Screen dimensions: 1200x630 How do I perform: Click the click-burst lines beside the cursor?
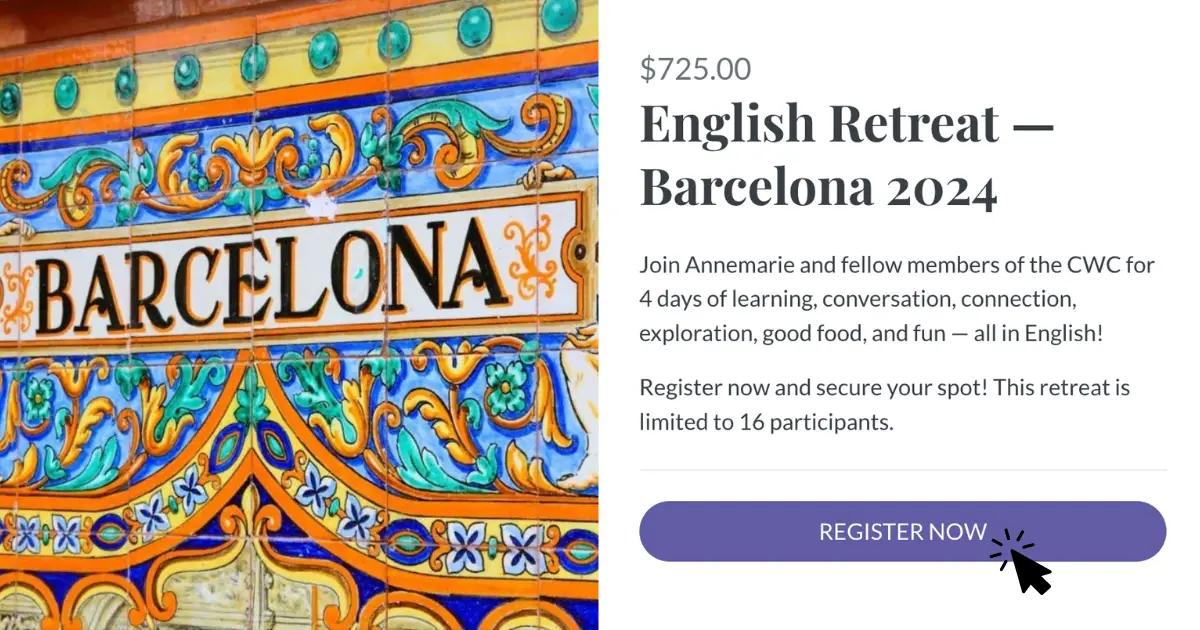(x=1010, y=548)
